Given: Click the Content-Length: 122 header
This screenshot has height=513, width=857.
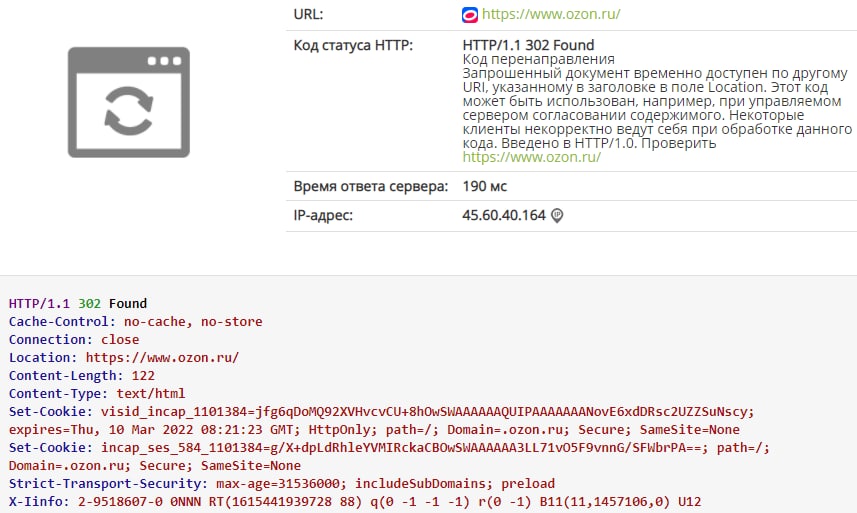Looking at the screenshot, I should click(82, 376).
